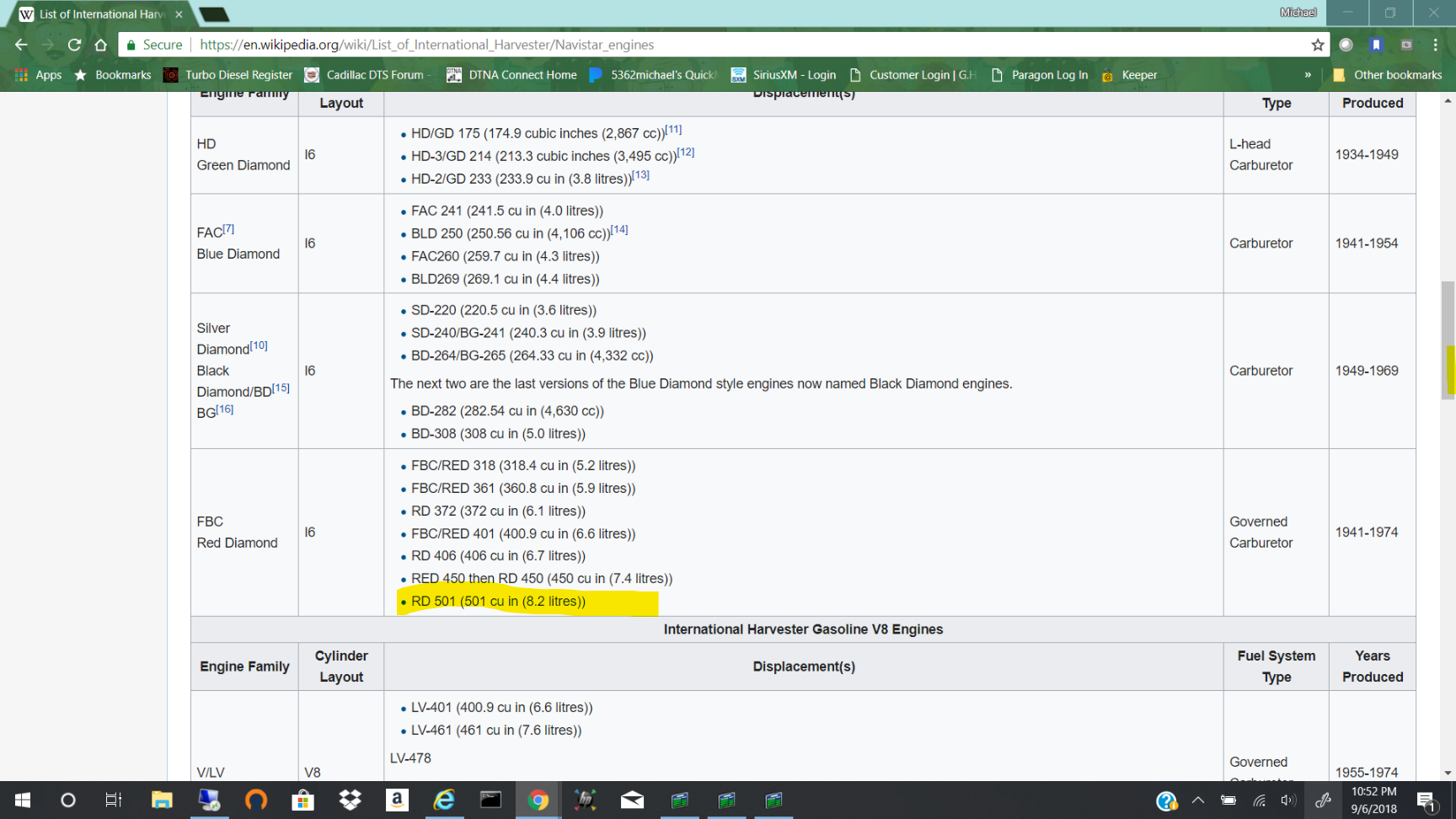Open the Apps shortcut in bookmarks bar
1456x819 pixels.
(39, 75)
